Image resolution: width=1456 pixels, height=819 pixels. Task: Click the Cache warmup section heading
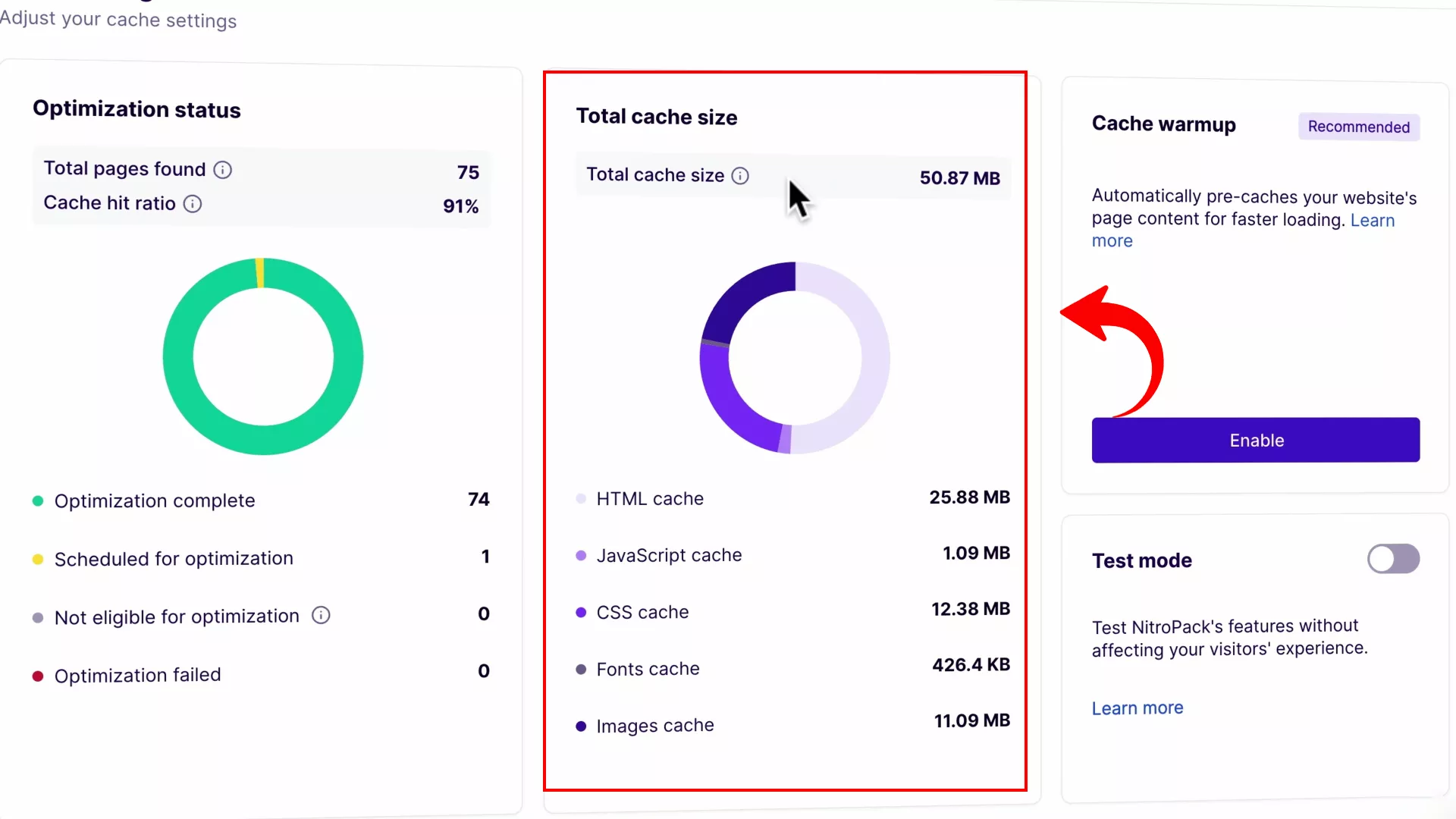click(x=1163, y=124)
